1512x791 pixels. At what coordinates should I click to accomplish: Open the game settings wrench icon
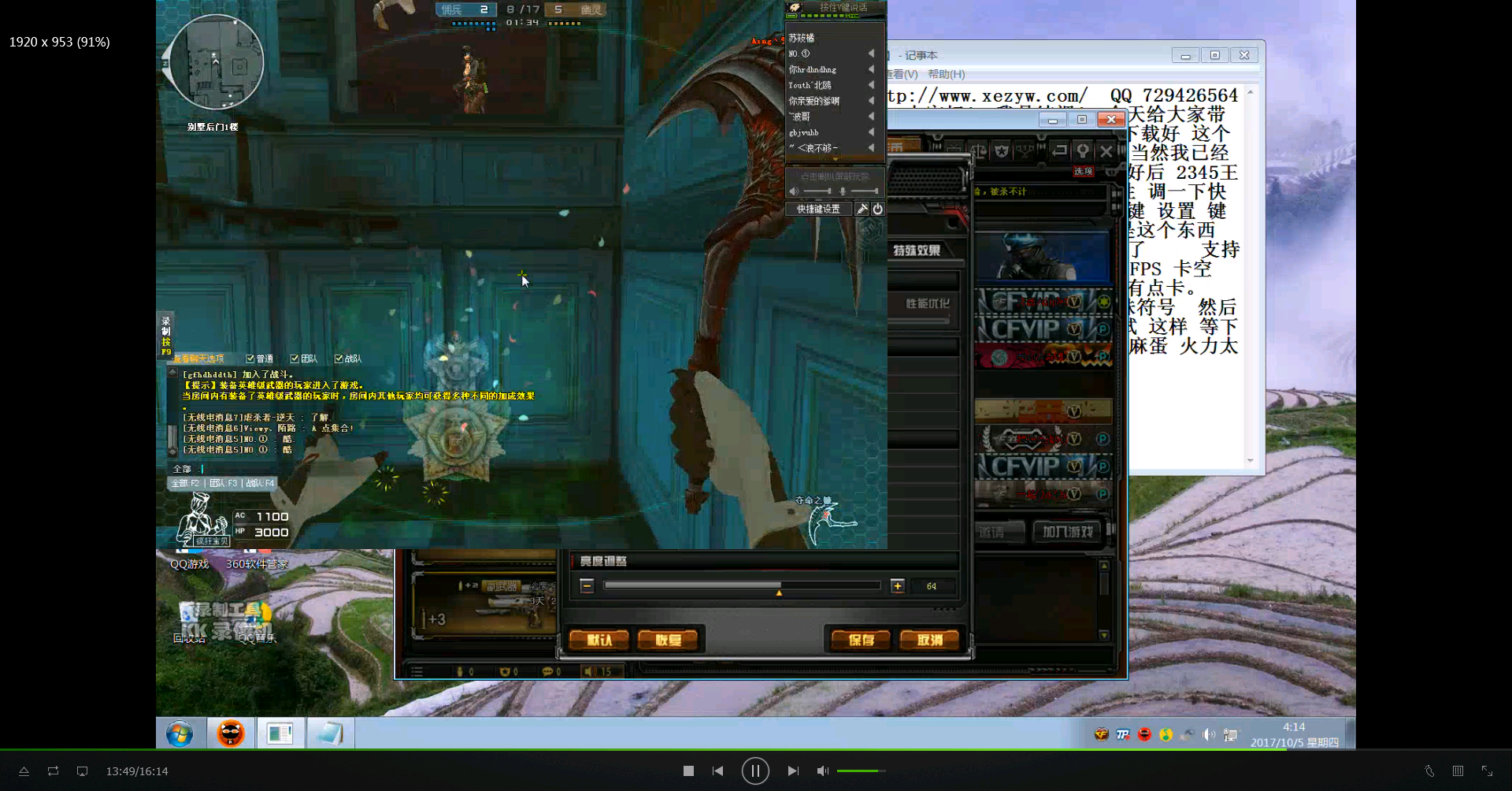(x=862, y=209)
